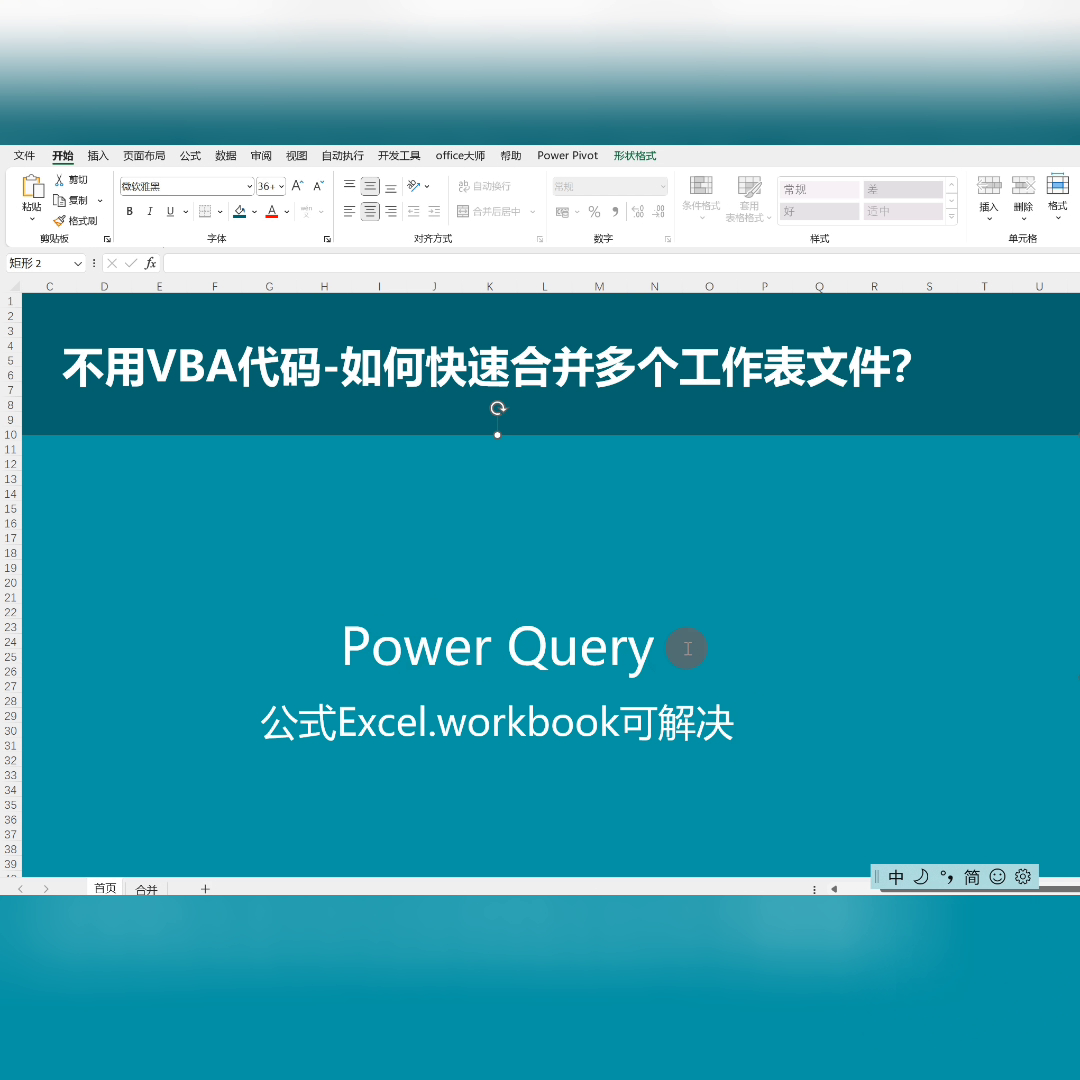1080x1080 pixels.
Task: Increase font size with large A
Action: click(297, 186)
